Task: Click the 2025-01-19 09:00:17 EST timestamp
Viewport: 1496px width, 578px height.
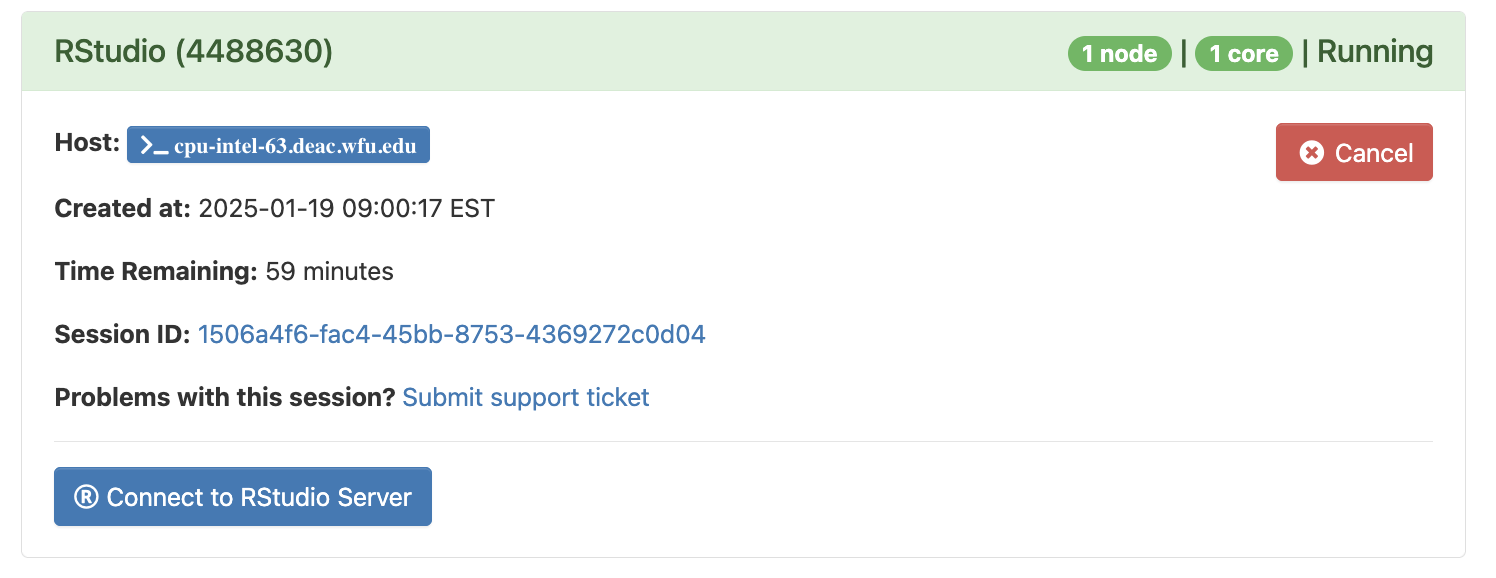Action: 346,209
